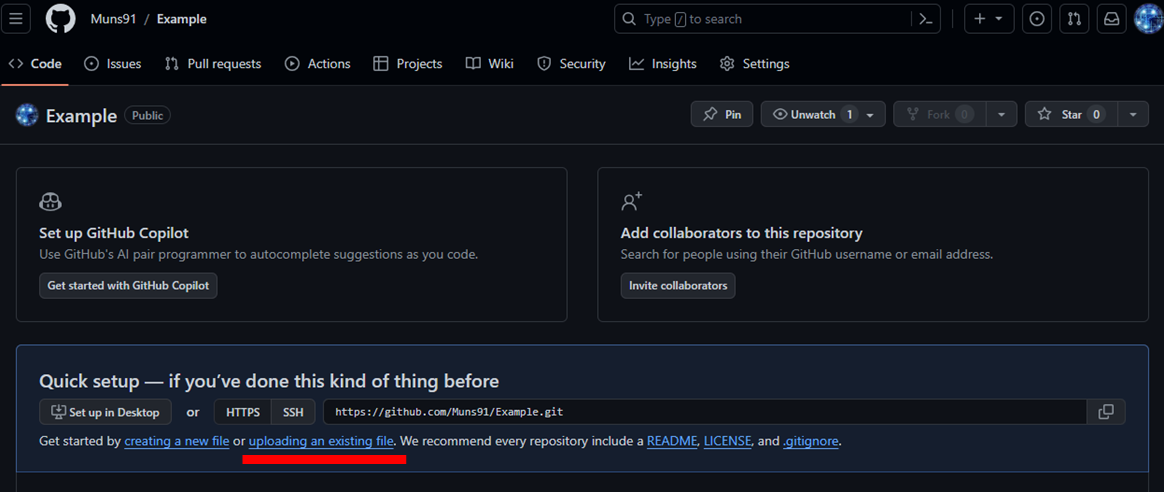Open the pull requests icon in header
Viewport: 1164px width, 492px height.
(1074, 19)
